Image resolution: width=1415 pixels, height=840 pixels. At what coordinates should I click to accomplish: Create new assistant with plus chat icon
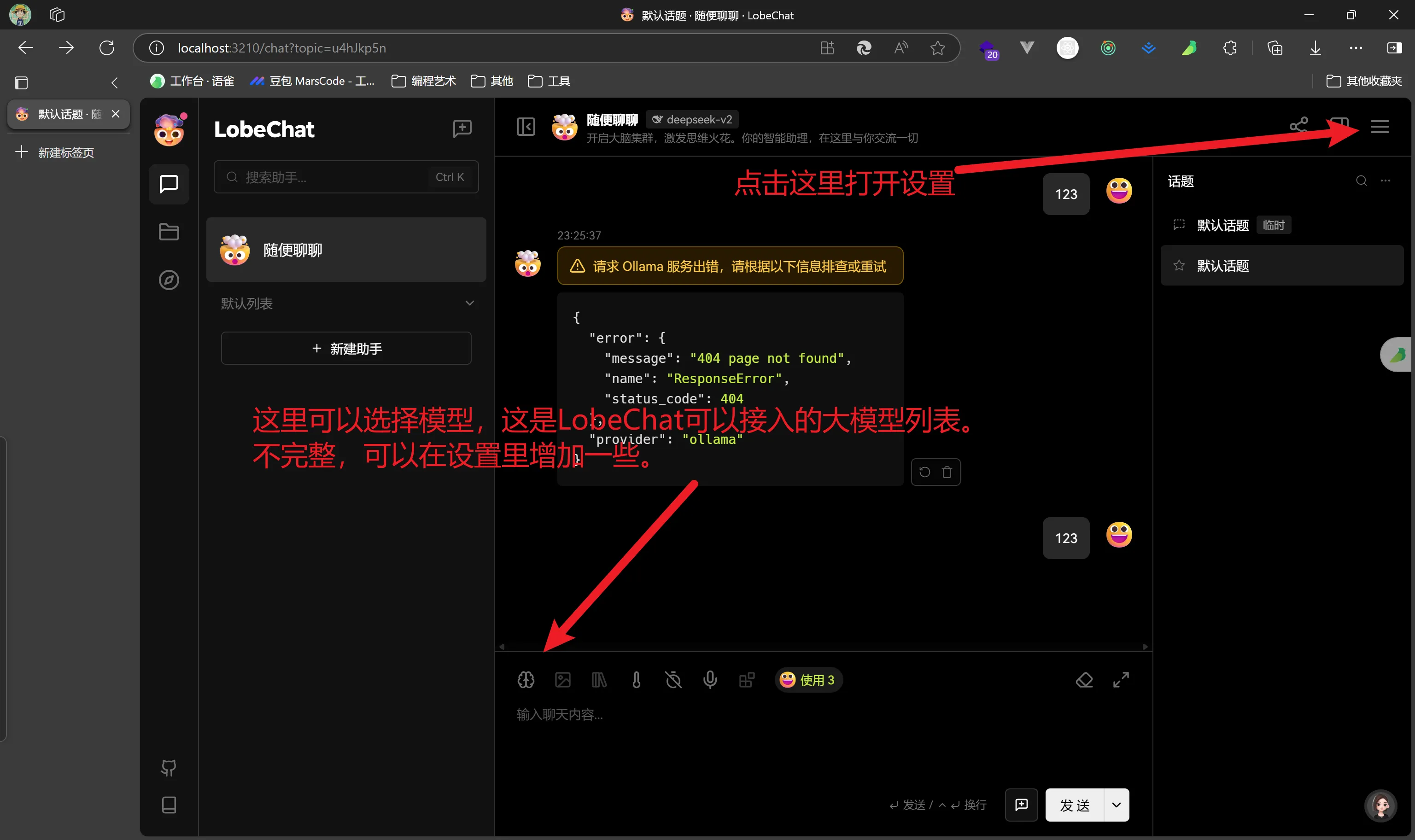pyautogui.click(x=462, y=128)
